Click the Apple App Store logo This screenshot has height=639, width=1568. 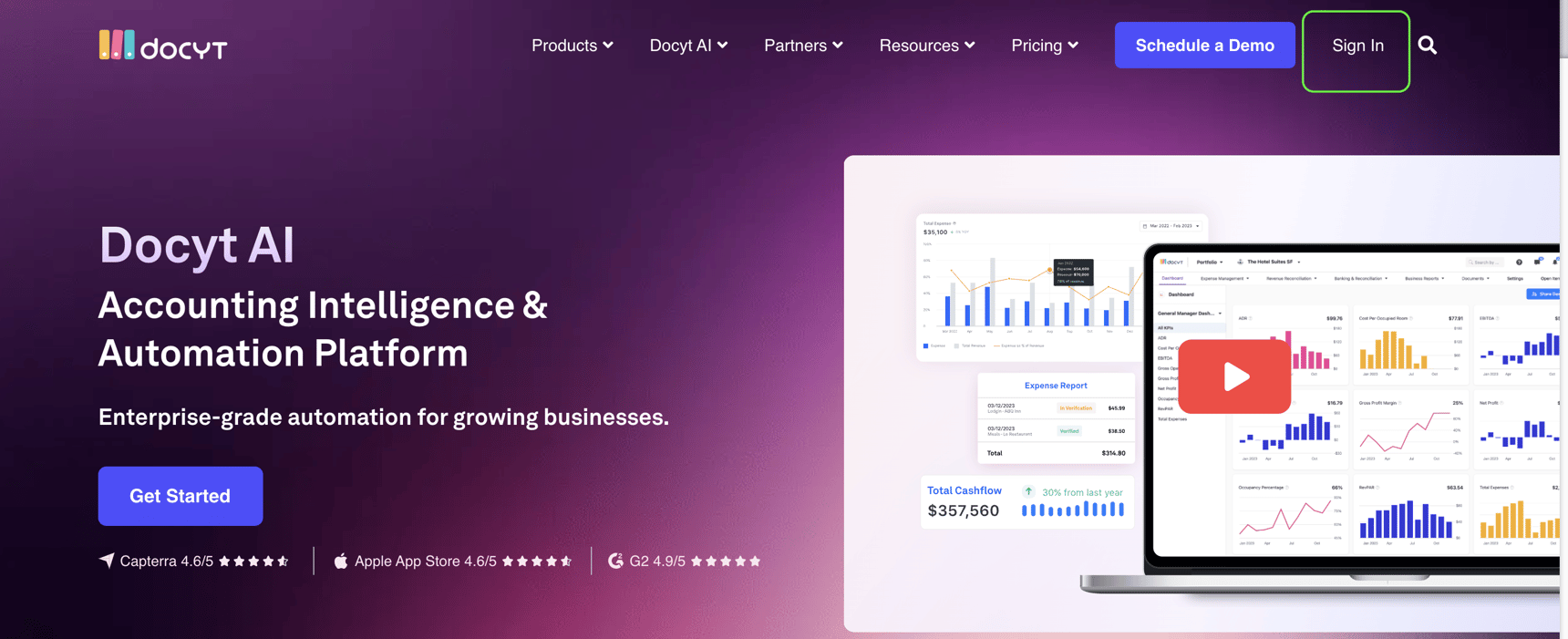[x=341, y=561]
